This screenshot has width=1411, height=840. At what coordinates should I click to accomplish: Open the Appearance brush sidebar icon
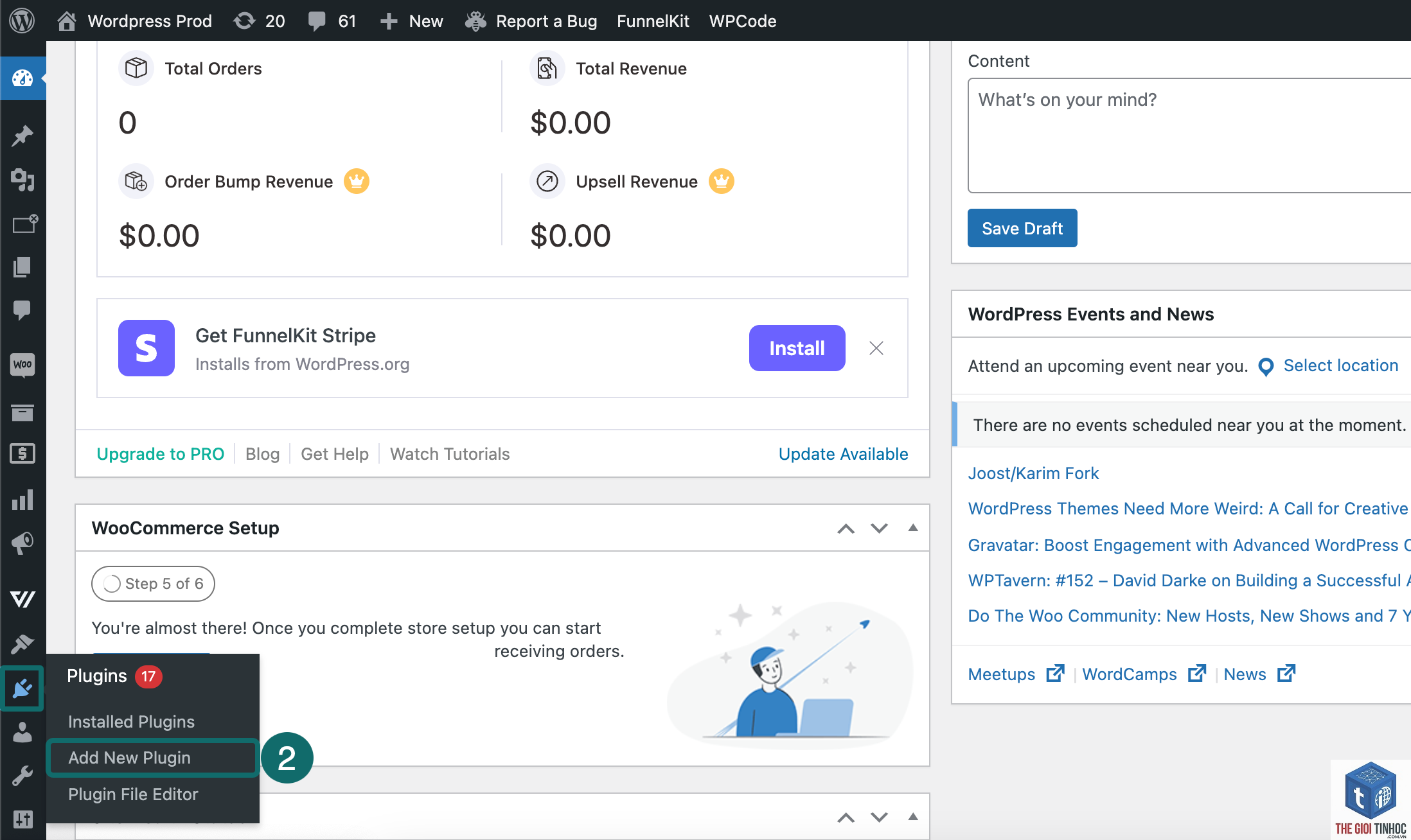coord(22,643)
